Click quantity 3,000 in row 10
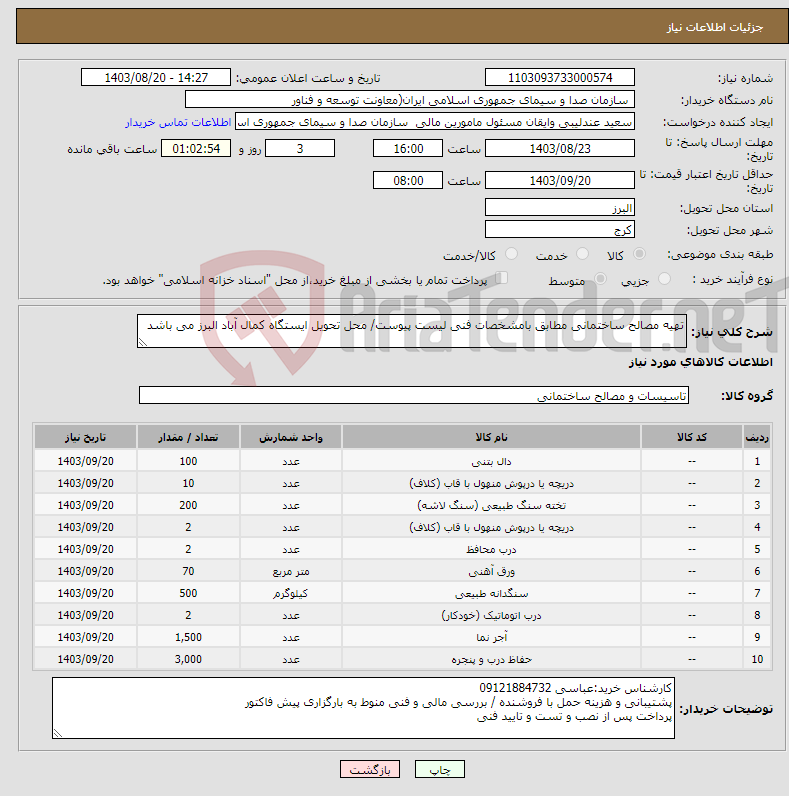789x796 pixels. coord(188,659)
